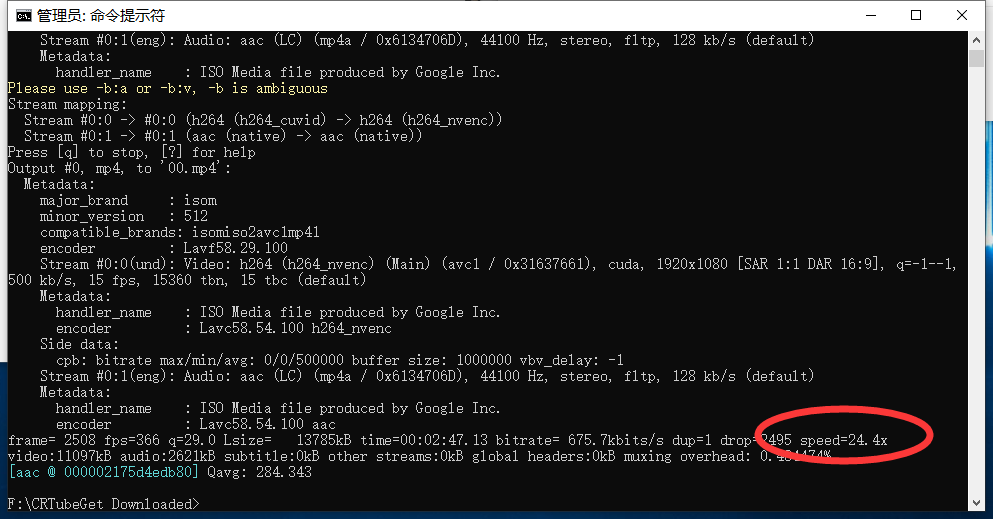This screenshot has width=993, height=519.
Task: Minimize the Command Prompt window
Action: 870,16
